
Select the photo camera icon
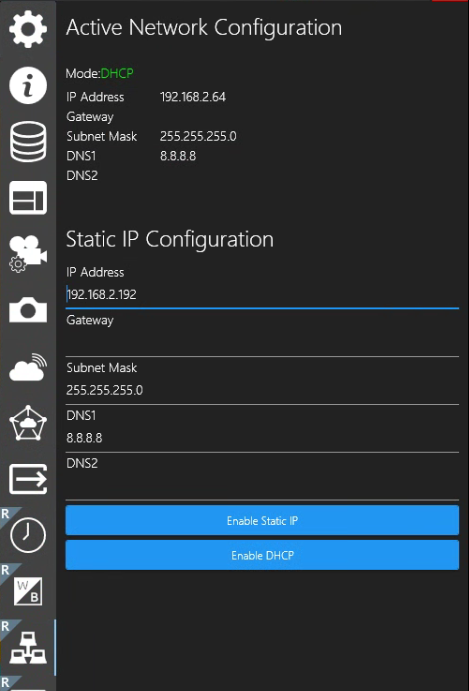[x=28, y=310]
